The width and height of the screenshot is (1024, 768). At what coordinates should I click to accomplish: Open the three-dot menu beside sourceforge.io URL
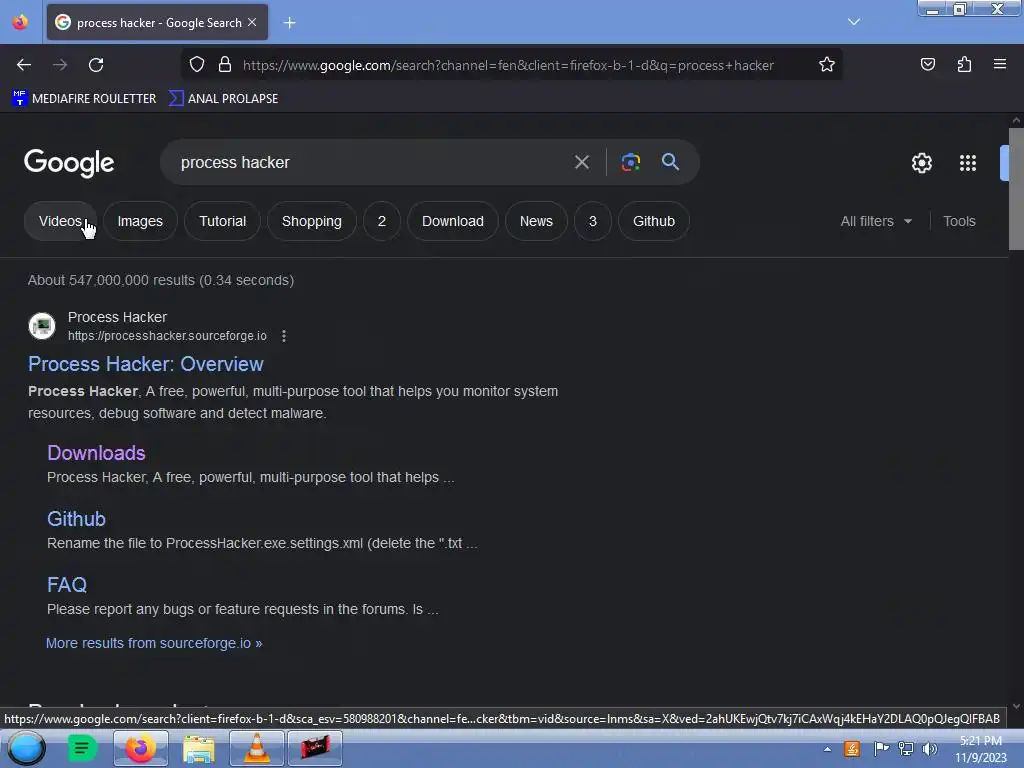click(x=283, y=336)
